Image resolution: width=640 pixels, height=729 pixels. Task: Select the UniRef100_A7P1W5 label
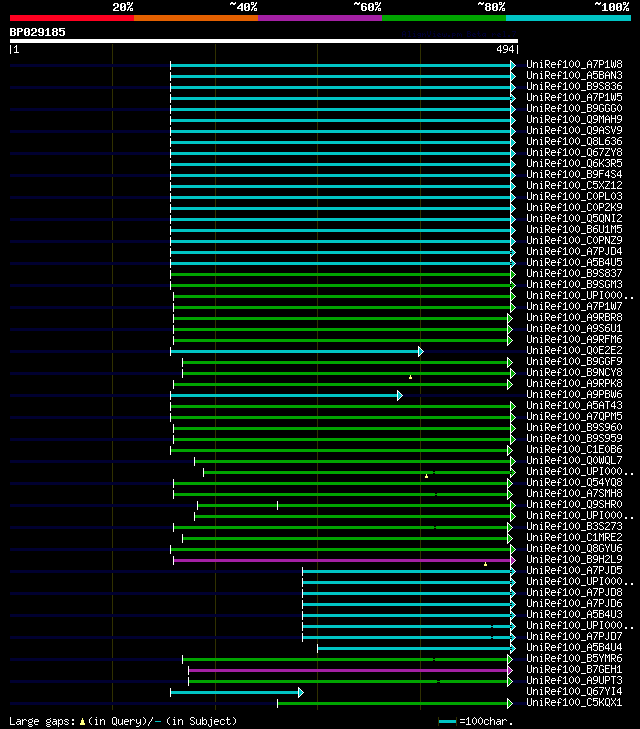574,97
